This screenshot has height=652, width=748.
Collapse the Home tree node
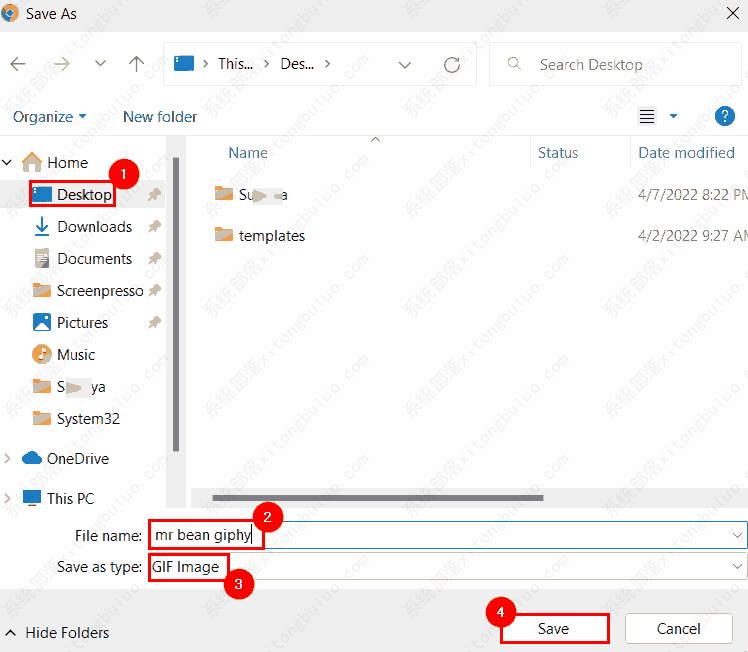tap(9, 163)
